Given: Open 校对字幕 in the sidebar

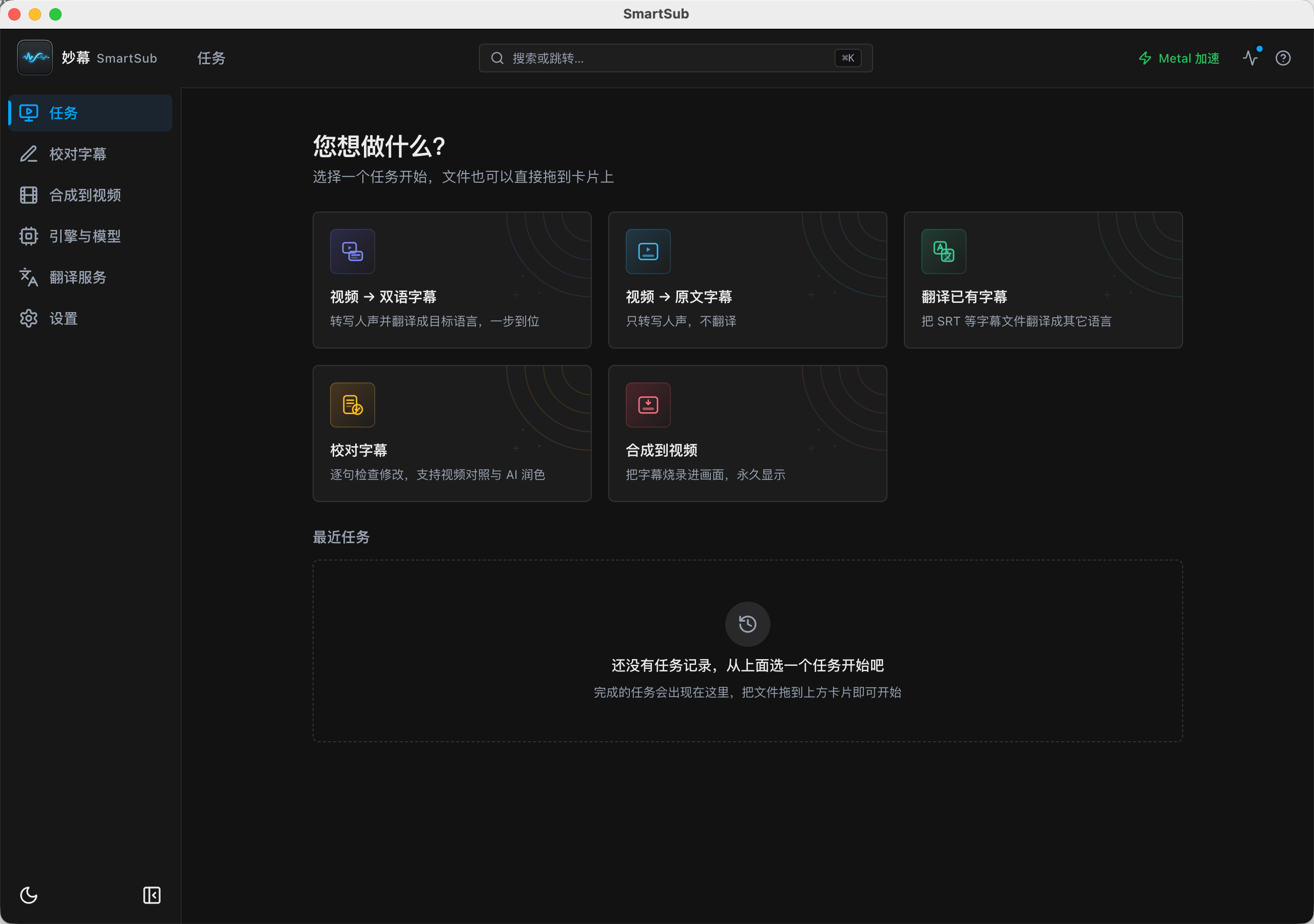Looking at the screenshot, I should click(x=90, y=154).
